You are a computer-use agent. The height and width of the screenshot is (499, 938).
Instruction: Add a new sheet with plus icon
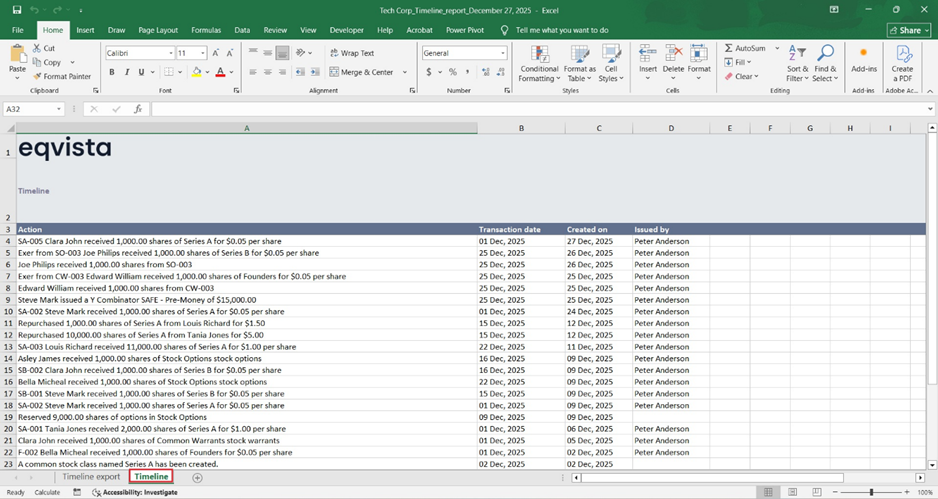(197, 478)
